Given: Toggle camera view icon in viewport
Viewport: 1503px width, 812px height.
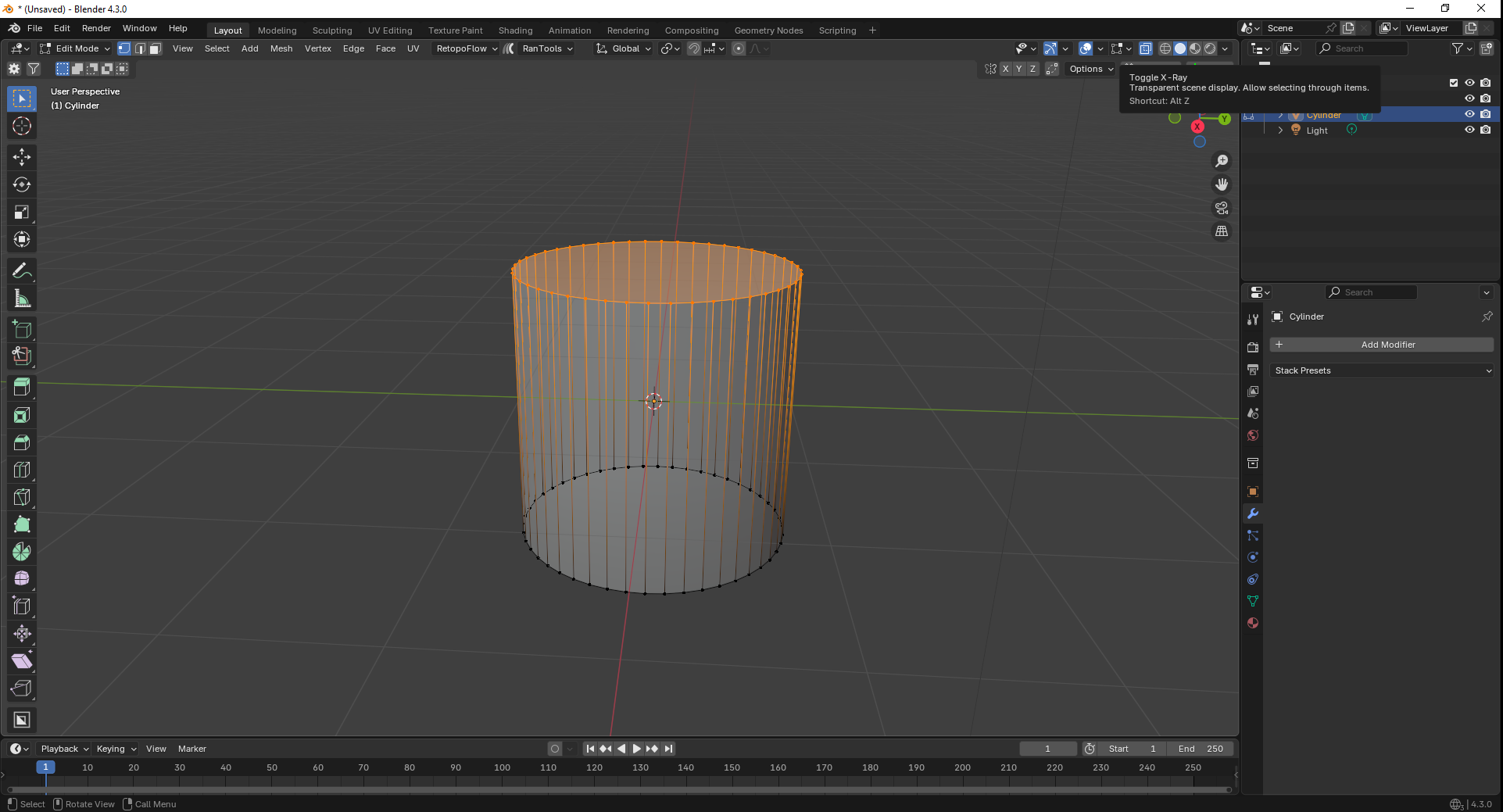Looking at the screenshot, I should click(x=1221, y=208).
